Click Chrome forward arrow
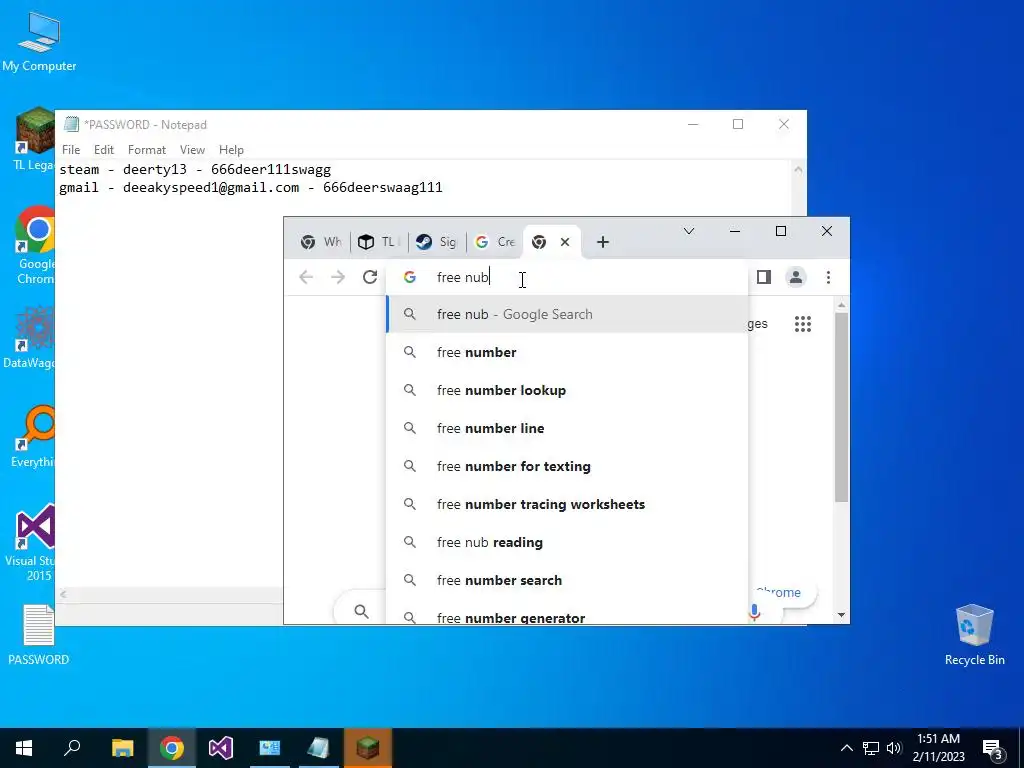The width and height of the screenshot is (1024, 768). (338, 278)
